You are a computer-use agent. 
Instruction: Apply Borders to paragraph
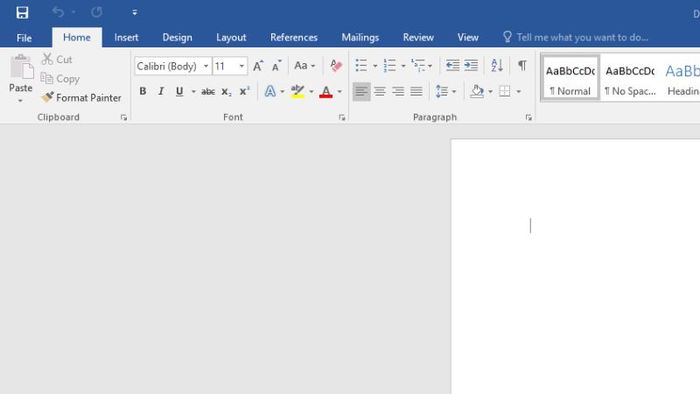[504, 91]
